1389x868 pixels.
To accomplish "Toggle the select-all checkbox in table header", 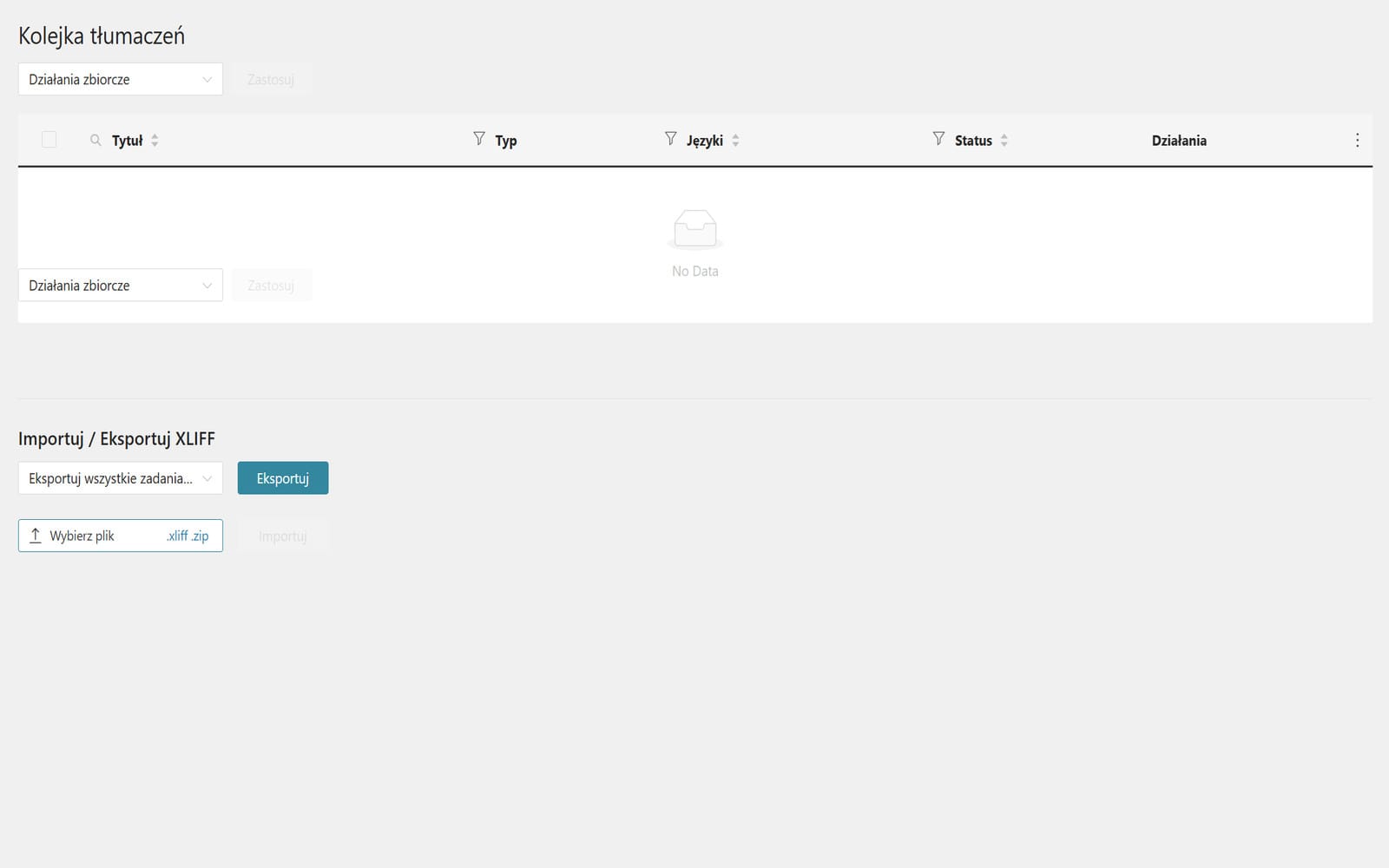I will [x=49, y=140].
